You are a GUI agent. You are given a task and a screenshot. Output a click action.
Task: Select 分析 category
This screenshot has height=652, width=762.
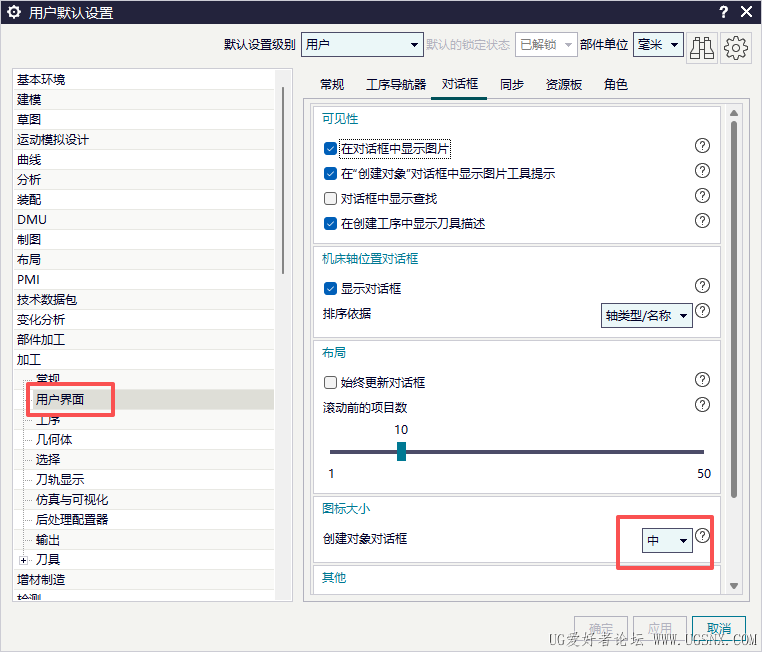(x=144, y=180)
